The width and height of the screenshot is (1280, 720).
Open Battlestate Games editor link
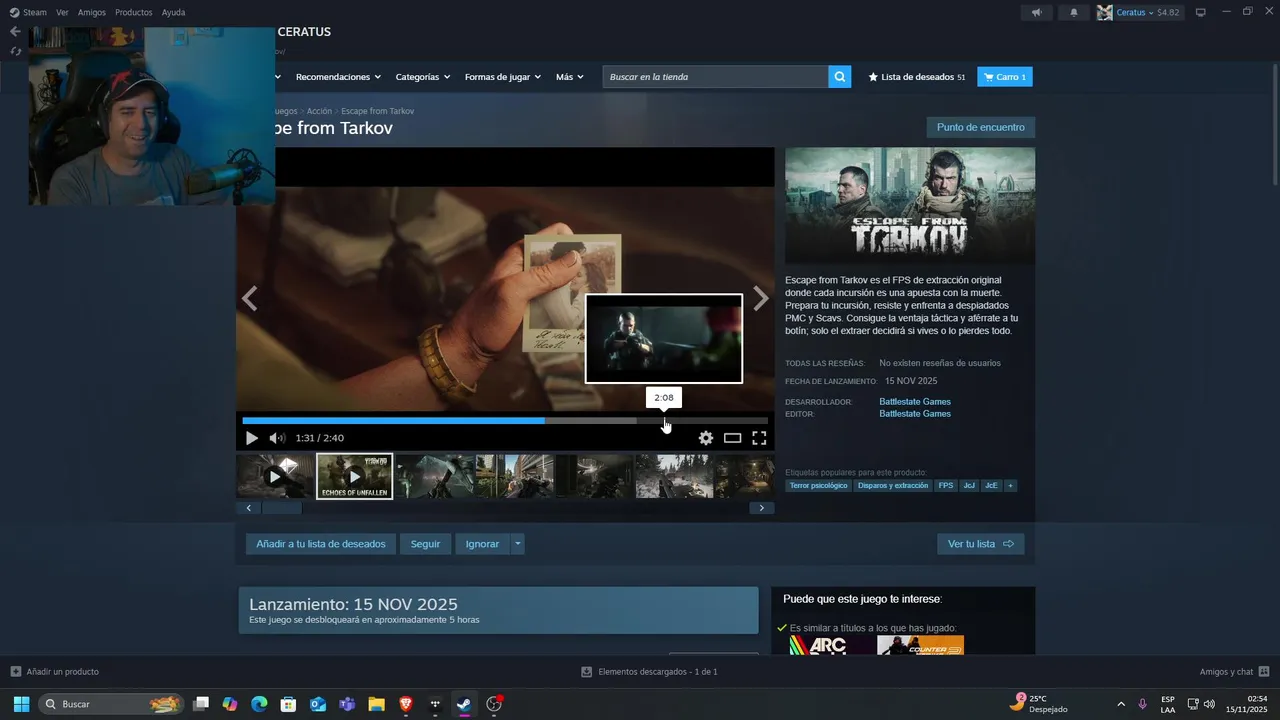915,414
